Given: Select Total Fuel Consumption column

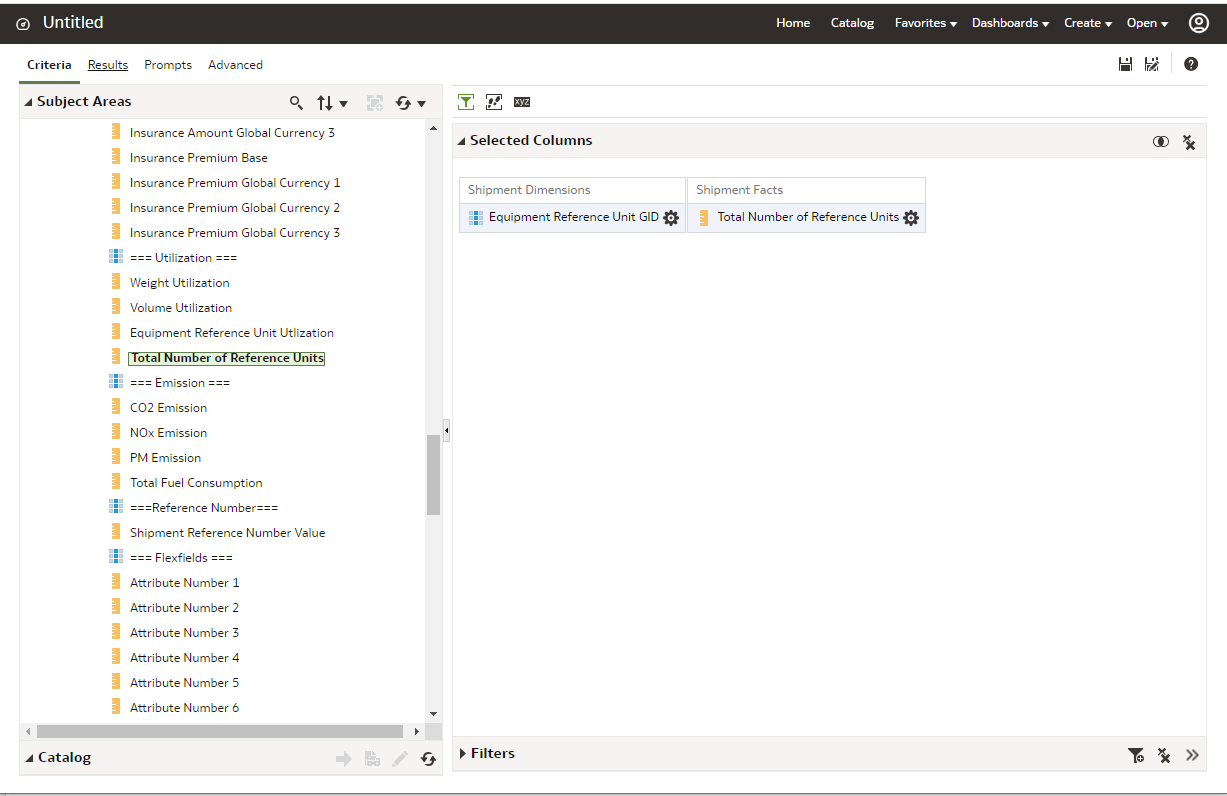Looking at the screenshot, I should (x=196, y=483).
